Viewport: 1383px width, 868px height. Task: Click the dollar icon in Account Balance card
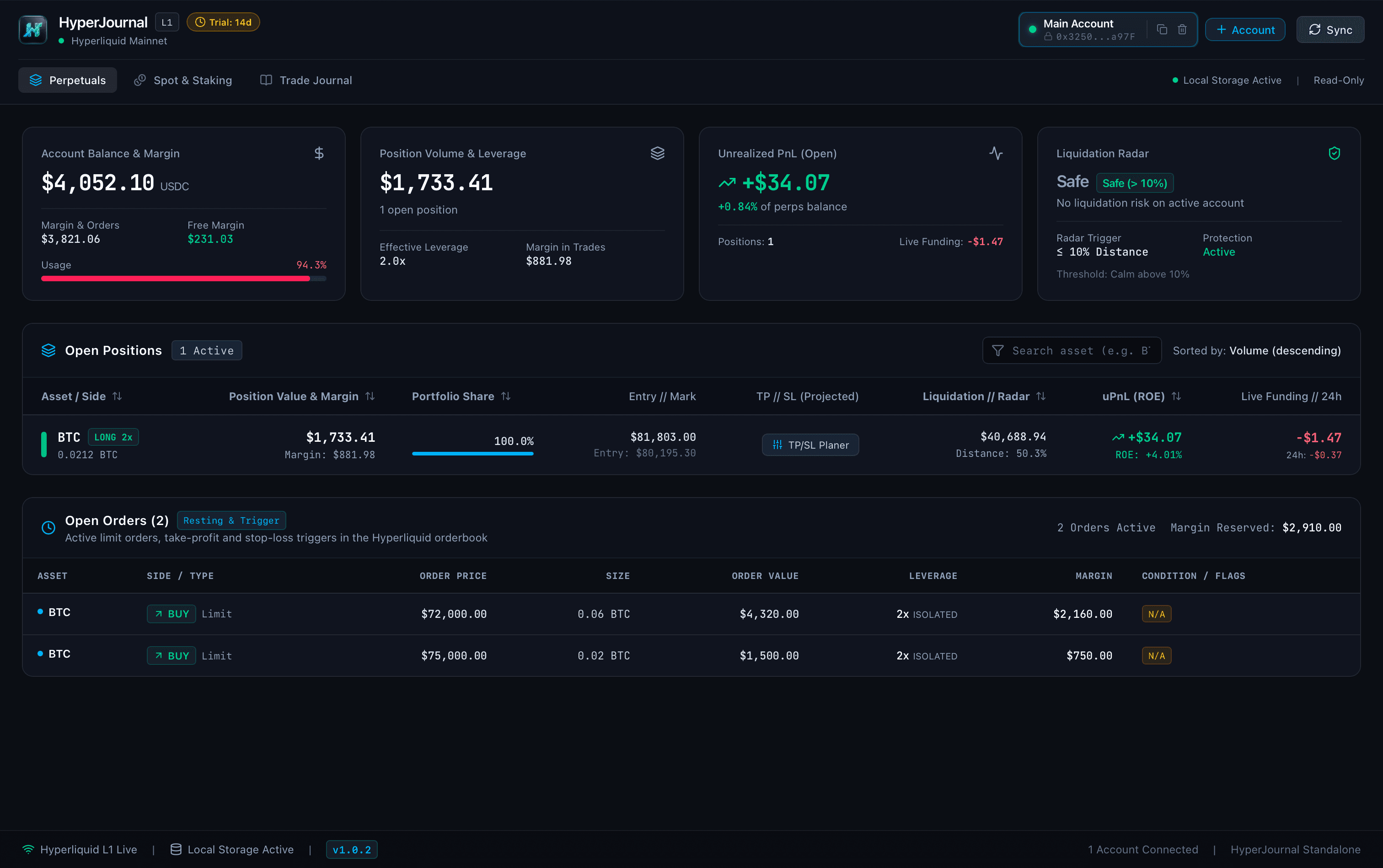click(x=319, y=153)
